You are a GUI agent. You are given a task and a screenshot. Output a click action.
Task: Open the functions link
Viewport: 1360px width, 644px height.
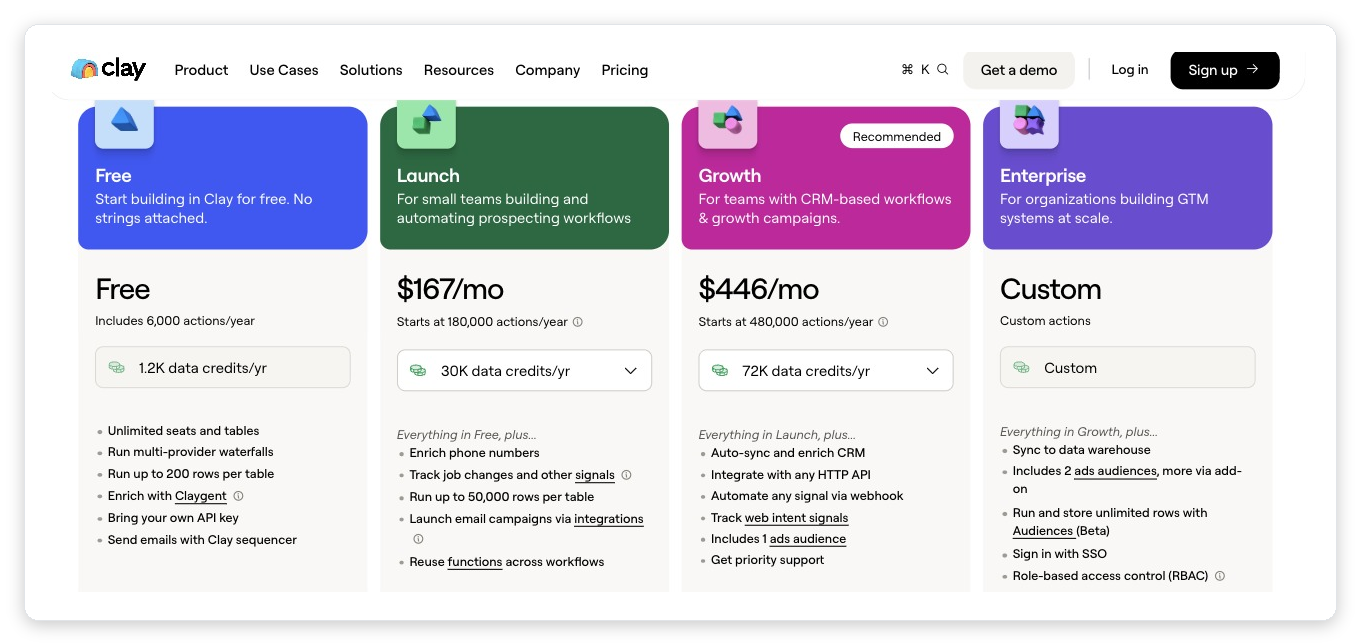[475, 562]
